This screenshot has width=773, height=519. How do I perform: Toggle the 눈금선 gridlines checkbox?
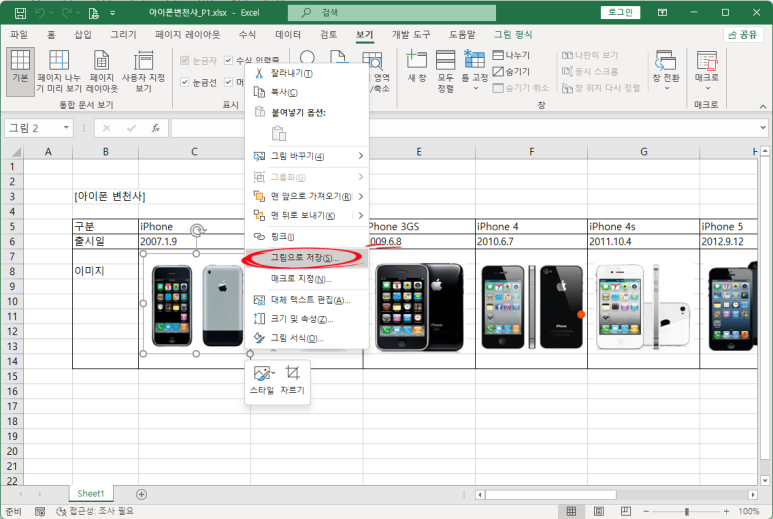185,82
